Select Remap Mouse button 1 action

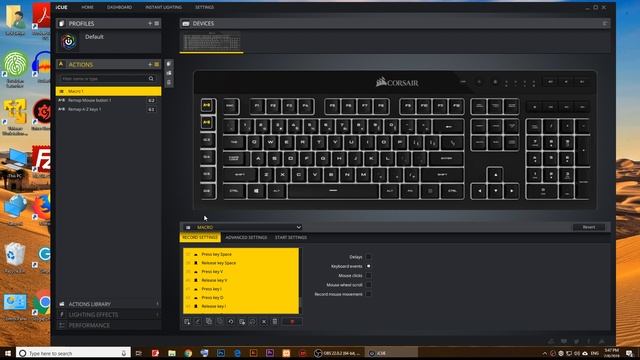click(109, 100)
